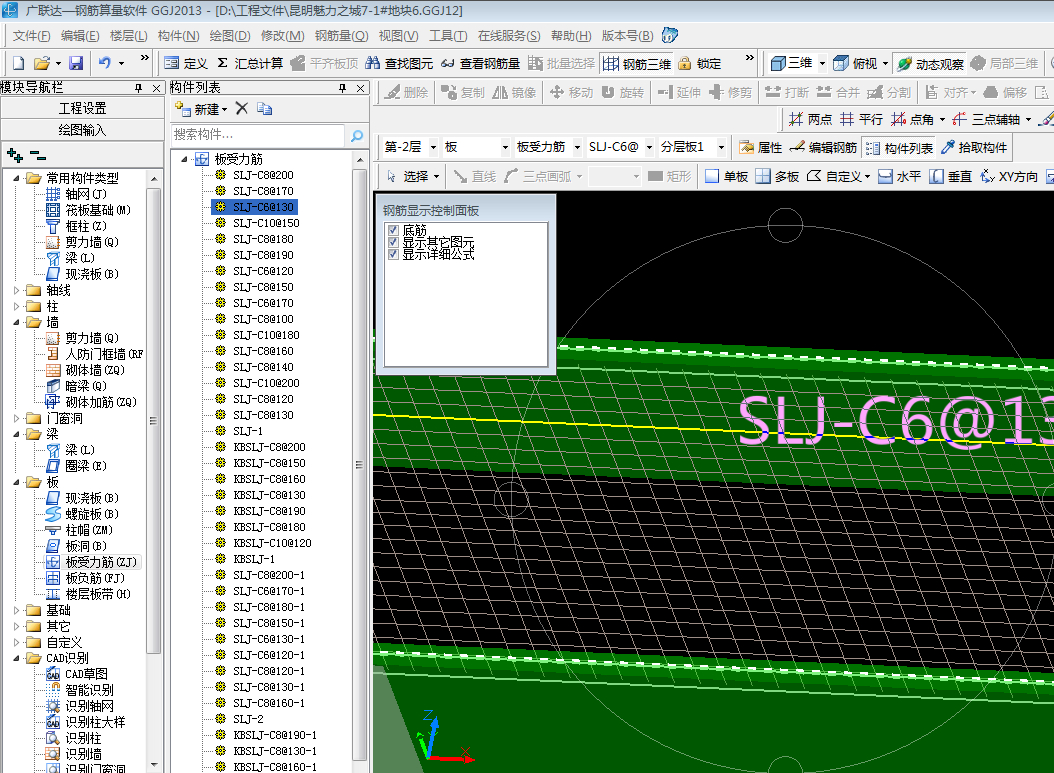Click the New file icon
The image size is (1054, 773).
click(x=19, y=63)
